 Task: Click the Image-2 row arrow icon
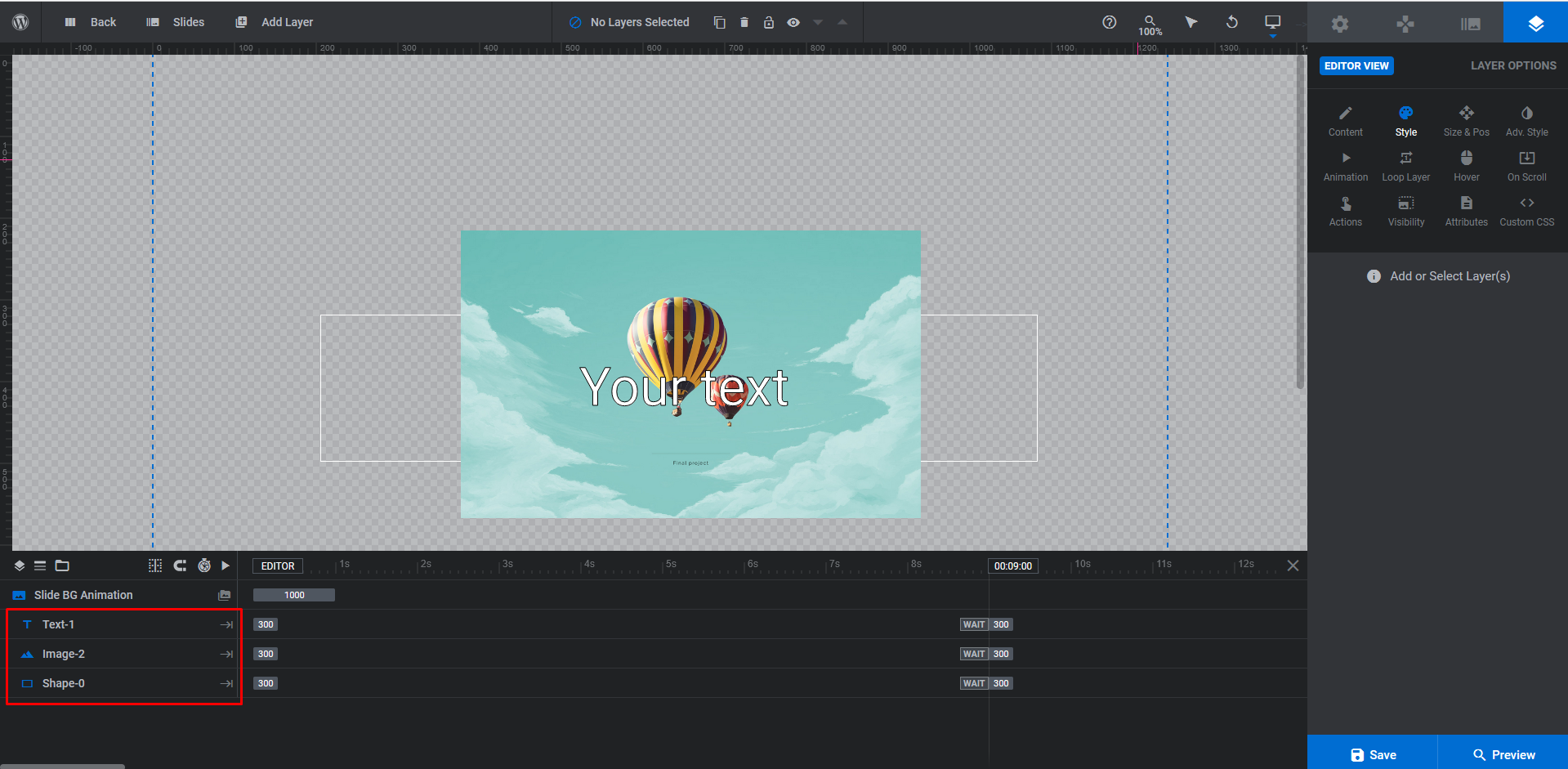pyautogui.click(x=226, y=654)
